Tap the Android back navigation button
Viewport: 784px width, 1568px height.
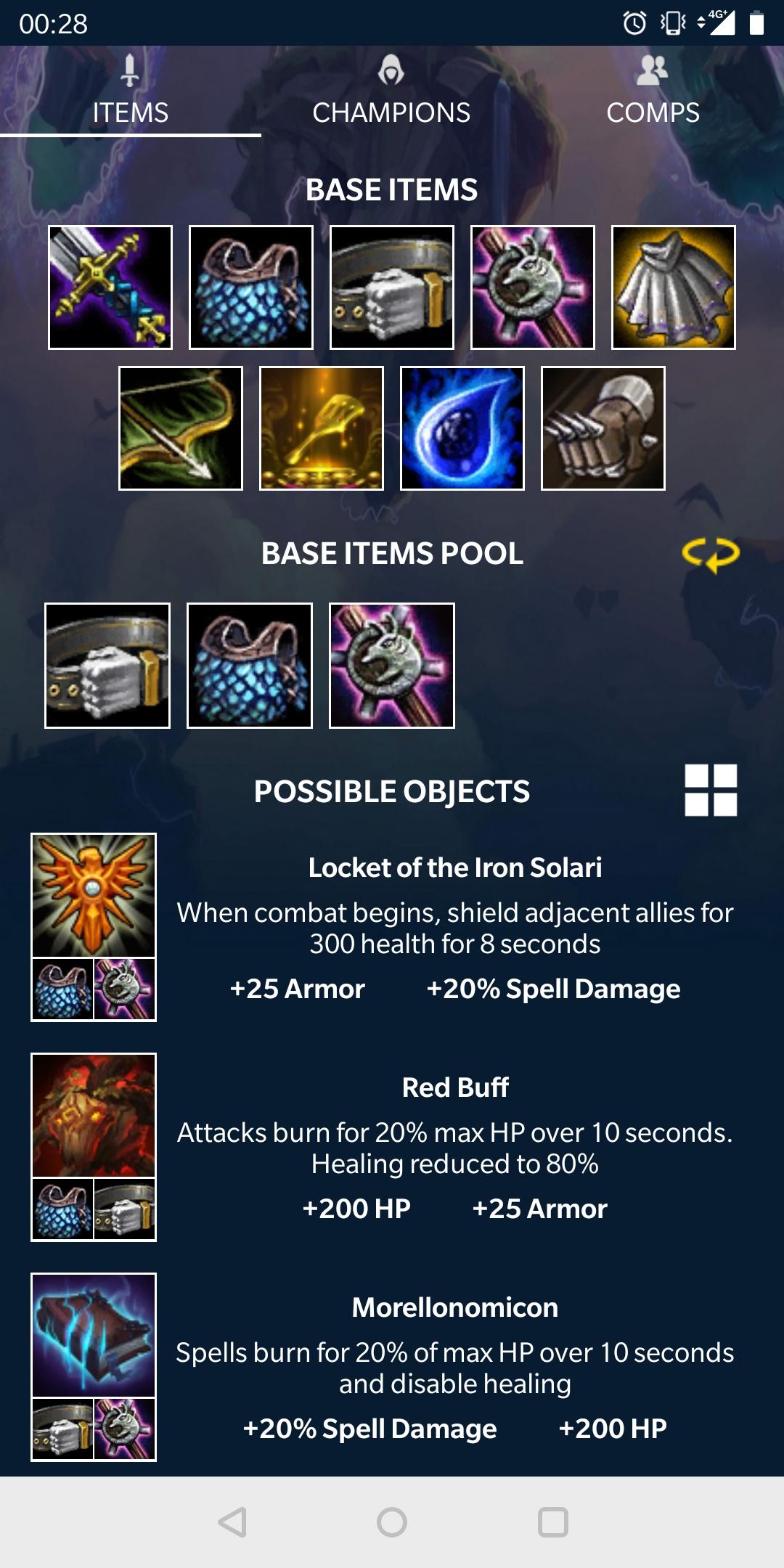click(x=232, y=1522)
